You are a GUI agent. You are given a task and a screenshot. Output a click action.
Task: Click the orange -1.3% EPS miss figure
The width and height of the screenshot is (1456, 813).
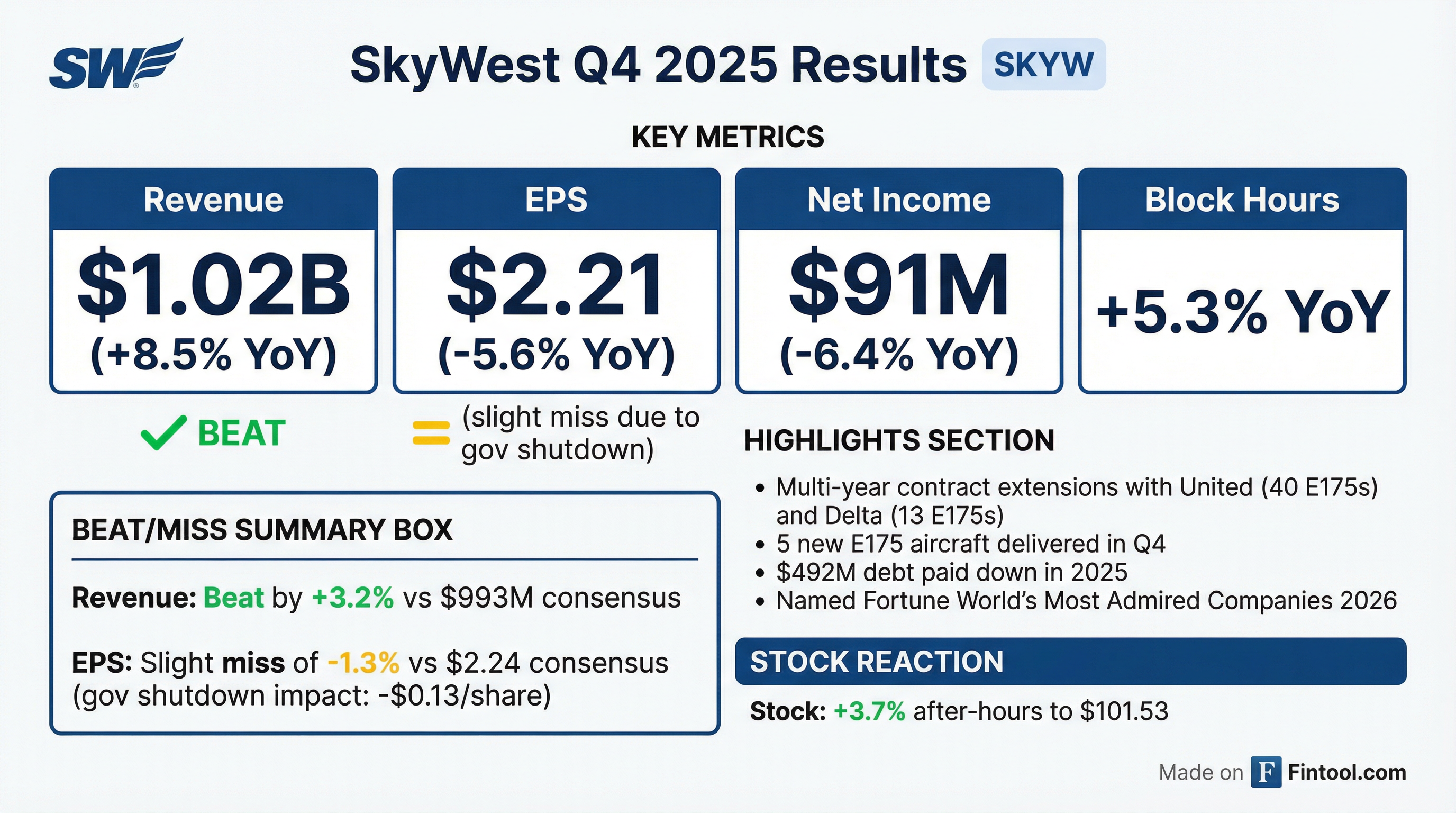coord(363,663)
